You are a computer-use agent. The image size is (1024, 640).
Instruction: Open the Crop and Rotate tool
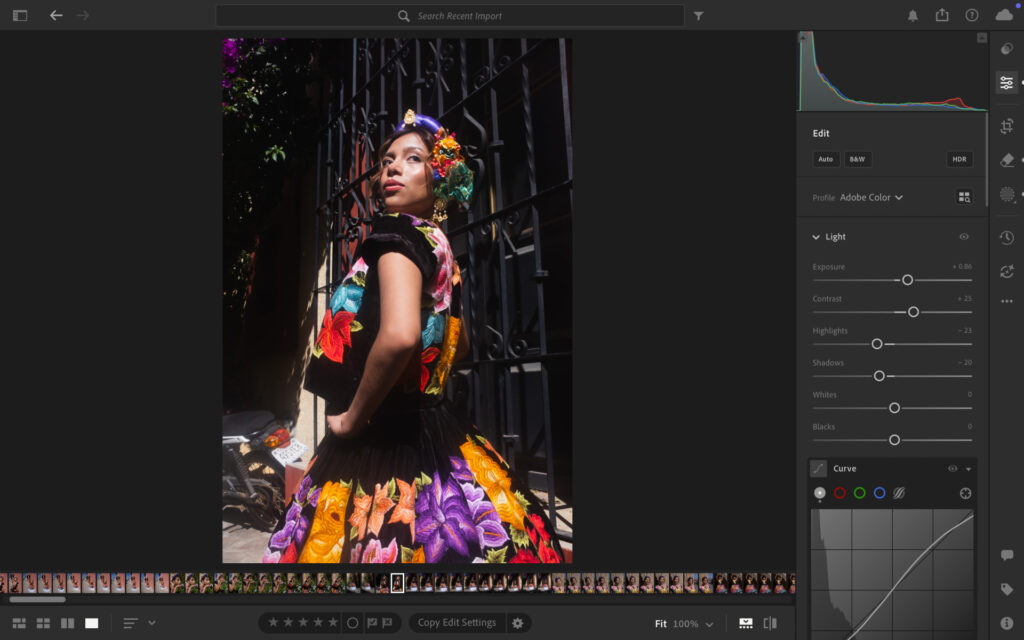(x=1006, y=126)
